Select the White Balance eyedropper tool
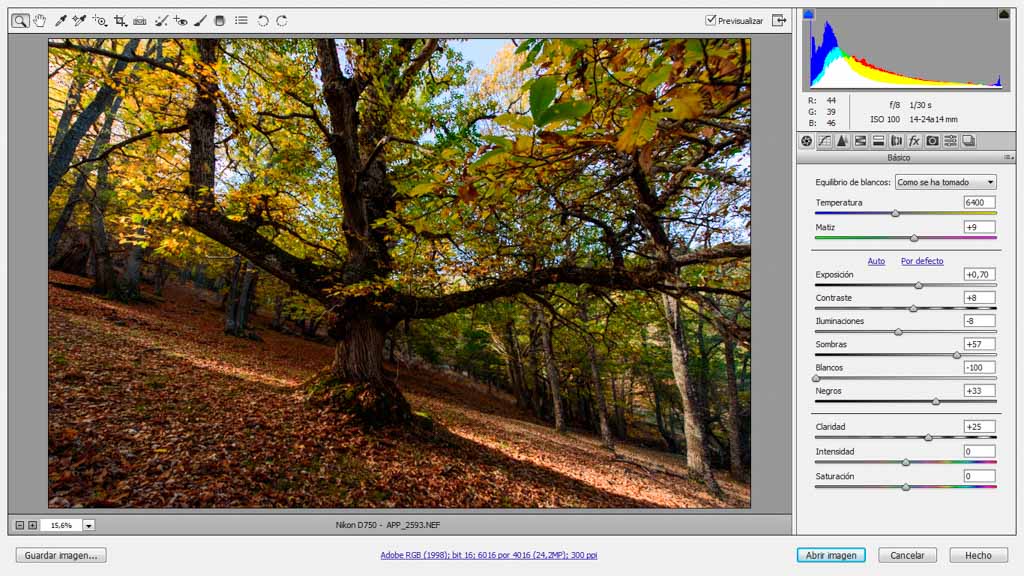Screen dimensions: 1024x576 pos(60,20)
